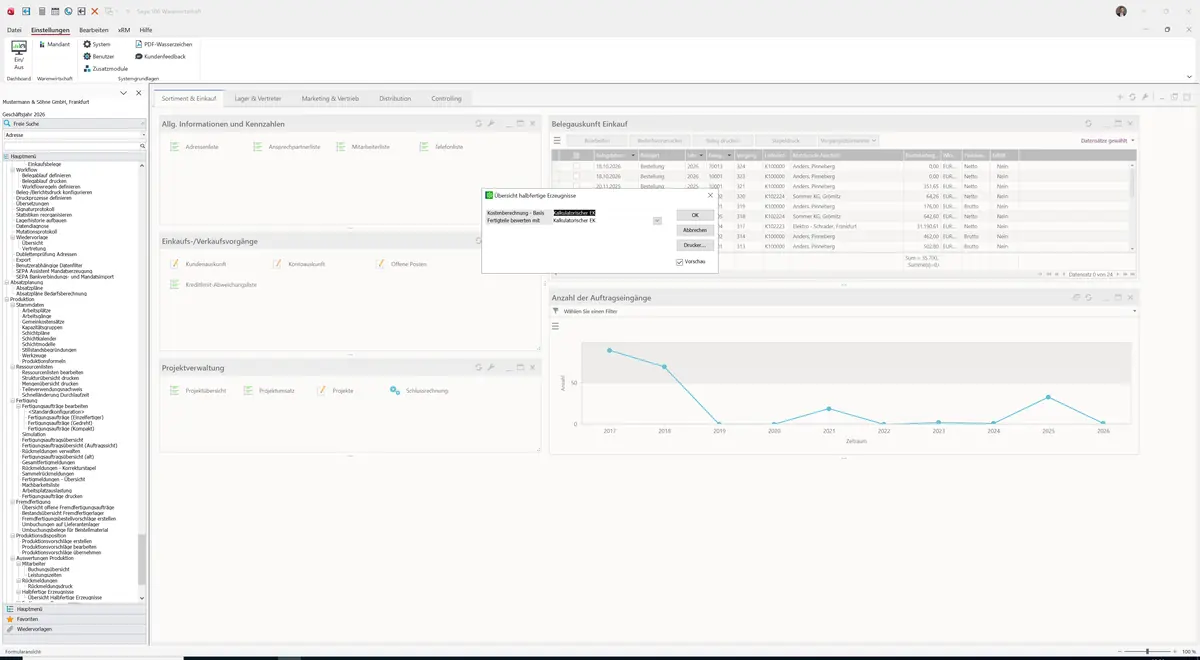
Task: Open Projektübersicht shortcut
Action: click(x=198, y=390)
